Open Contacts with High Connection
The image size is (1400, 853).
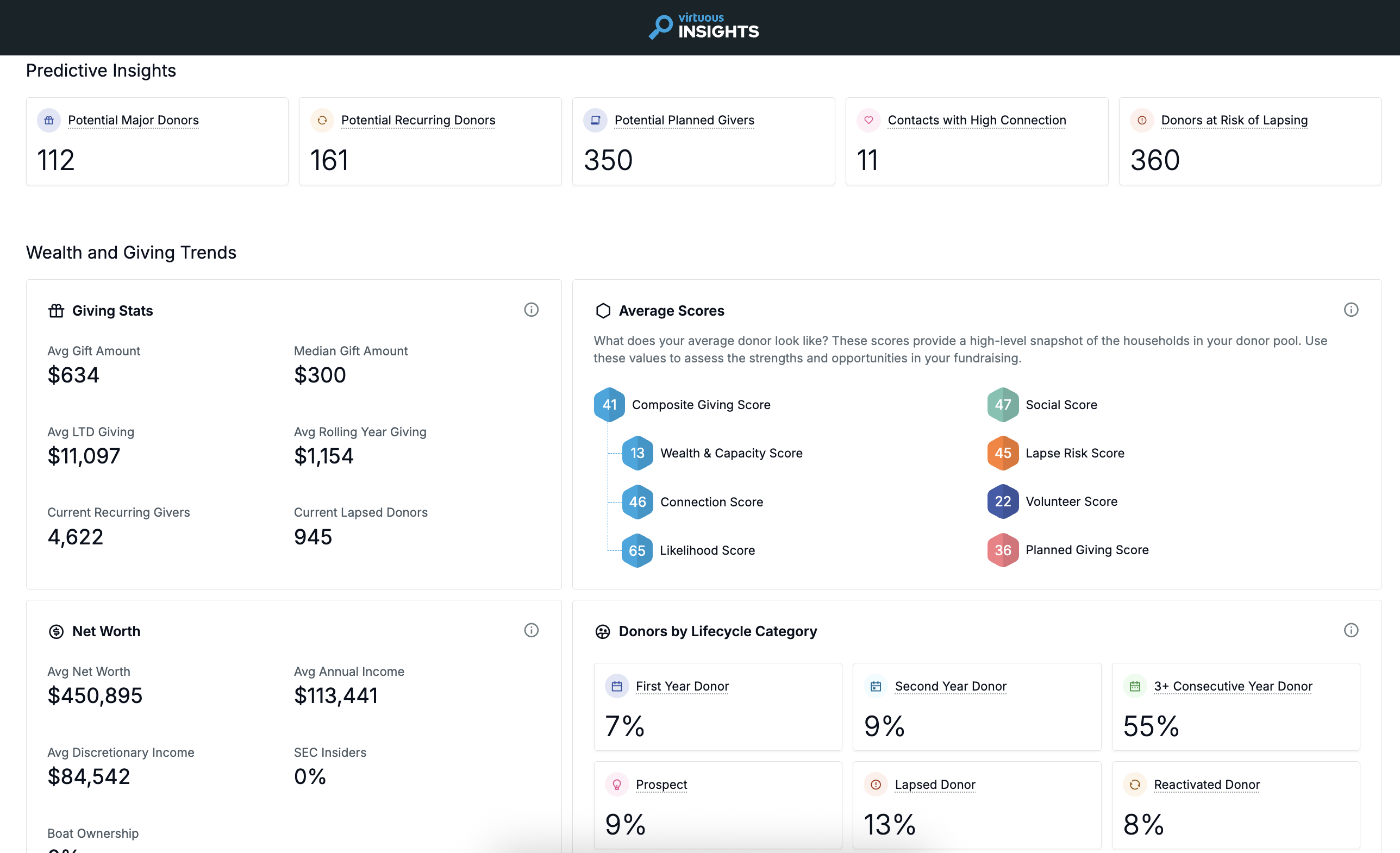pos(977,120)
